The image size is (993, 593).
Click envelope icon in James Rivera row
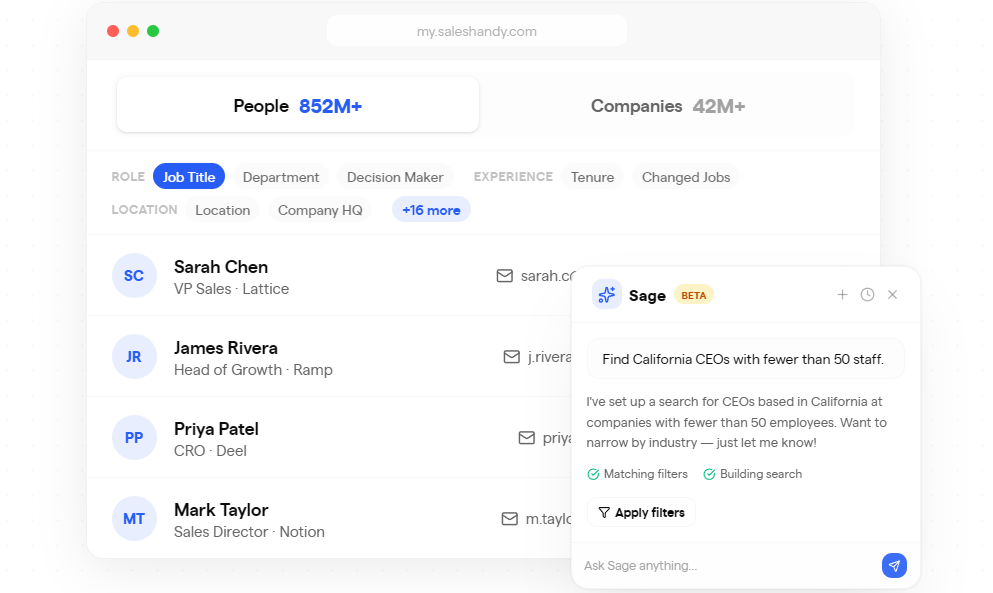coord(512,357)
